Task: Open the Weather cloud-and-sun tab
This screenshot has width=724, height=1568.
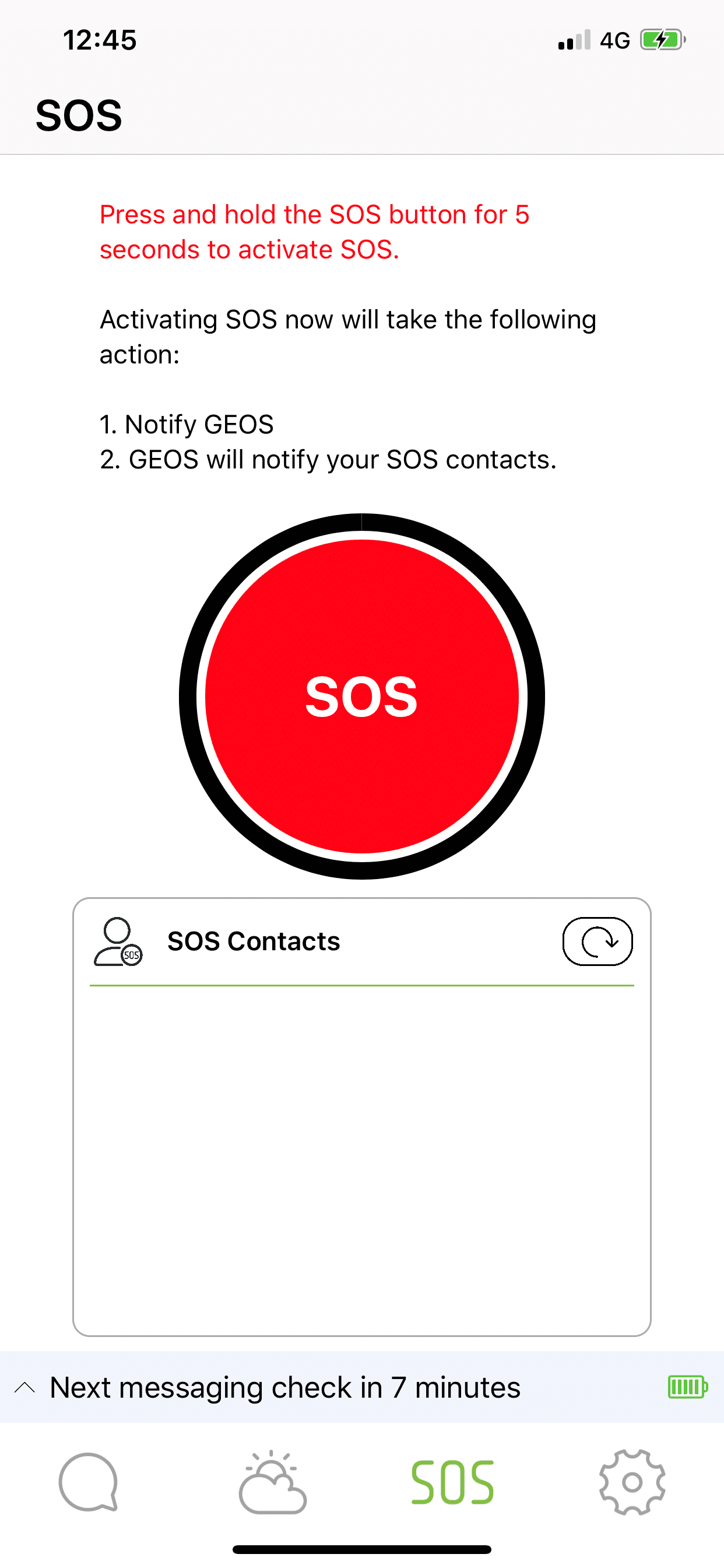Action: pos(273,1482)
